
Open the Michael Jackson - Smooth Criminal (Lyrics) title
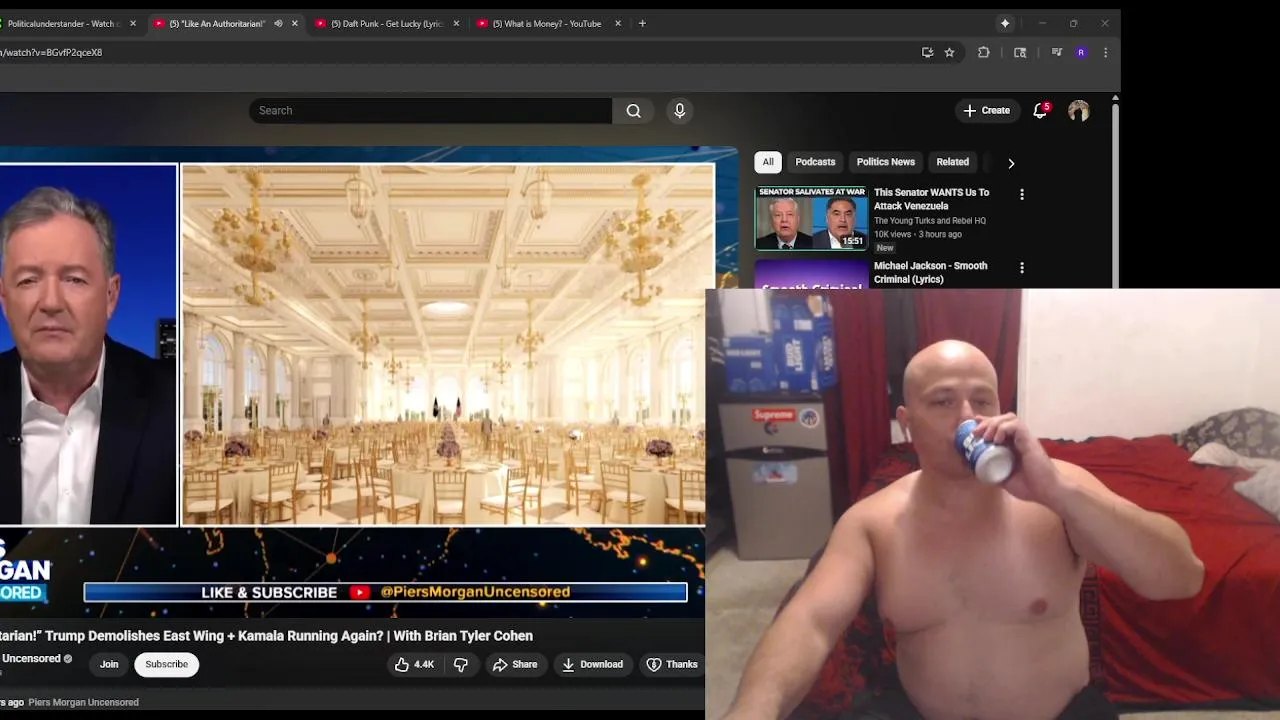coord(930,272)
